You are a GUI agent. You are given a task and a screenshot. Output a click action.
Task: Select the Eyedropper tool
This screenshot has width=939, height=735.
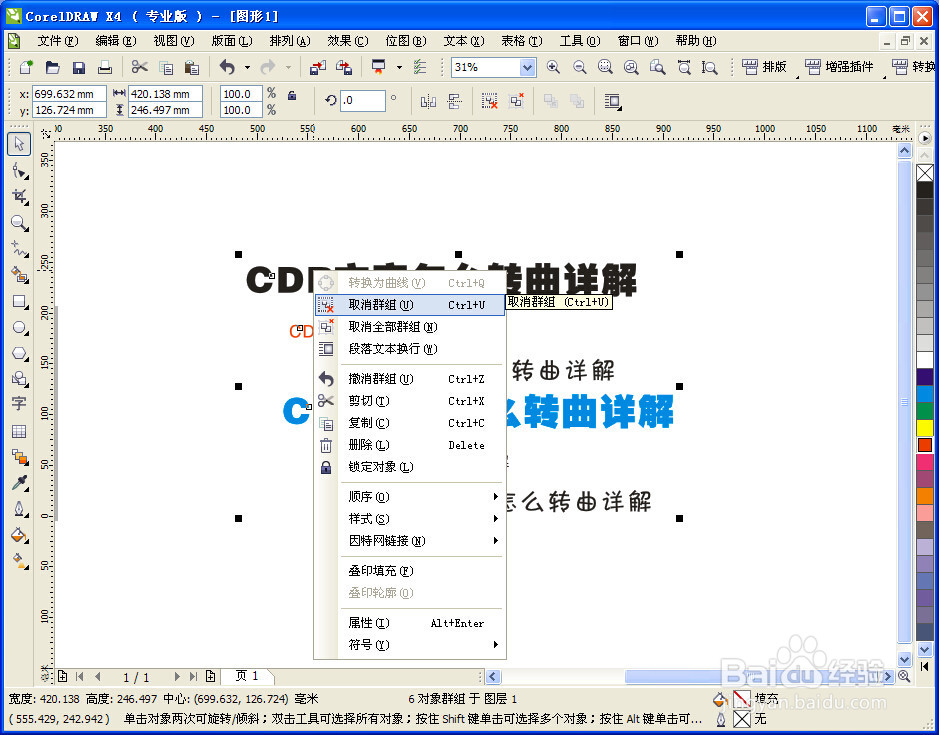pos(19,483)
